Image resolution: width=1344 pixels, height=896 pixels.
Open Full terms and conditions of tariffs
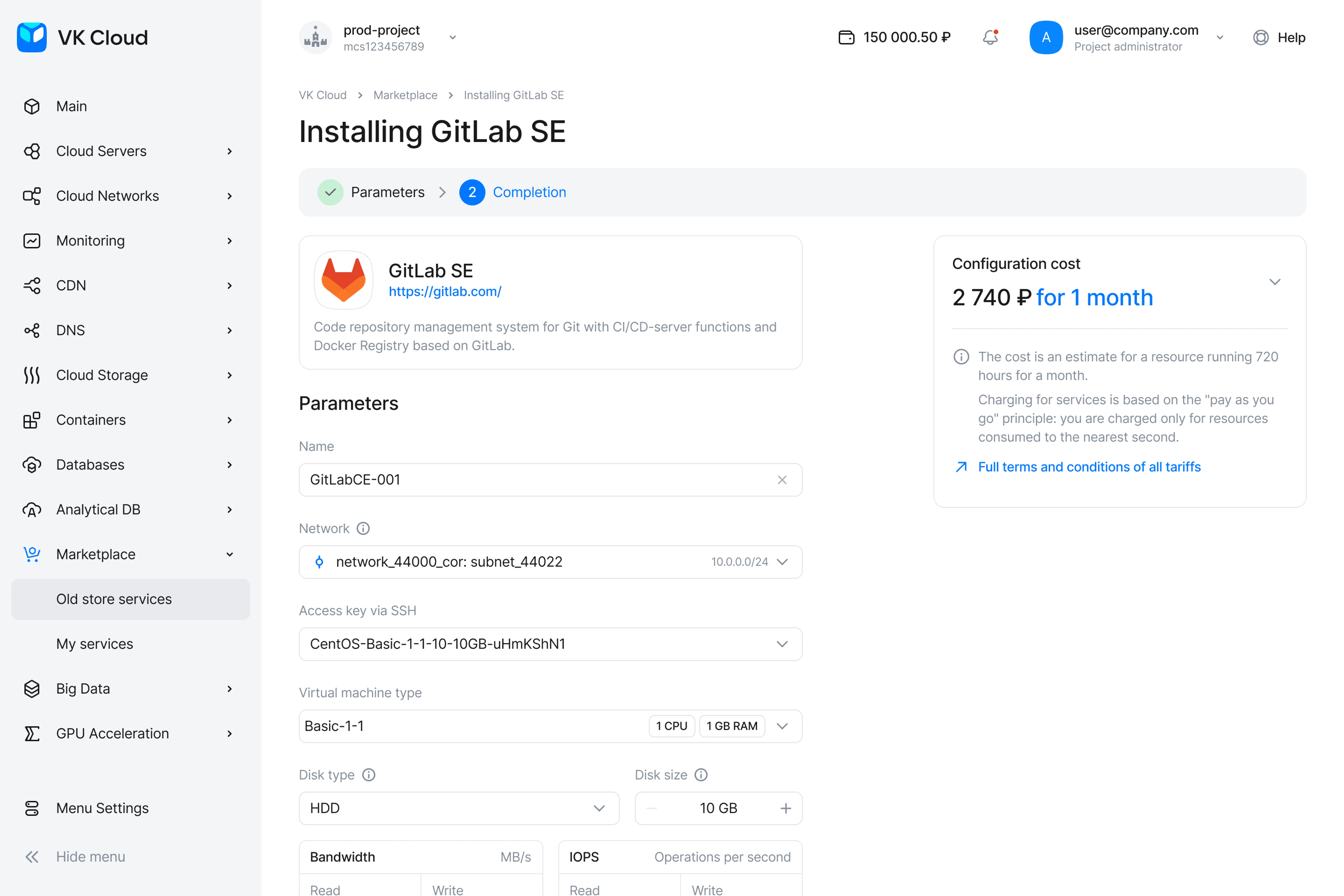1089,467
